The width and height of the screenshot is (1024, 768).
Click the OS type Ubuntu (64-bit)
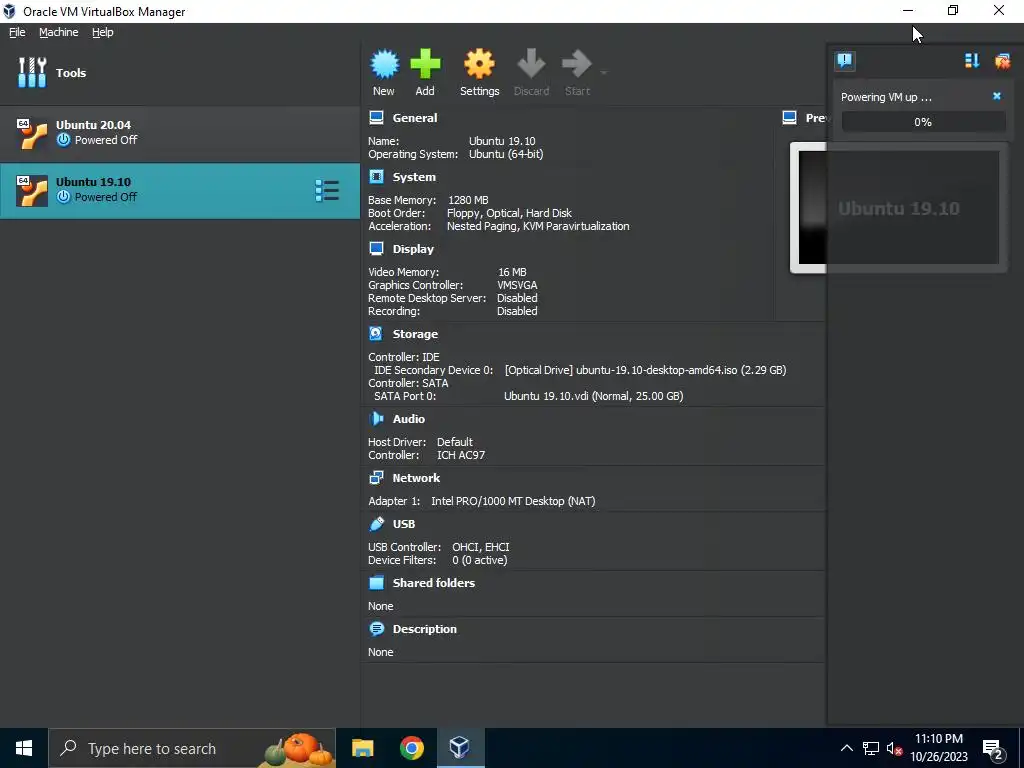(x=505, y=154)
